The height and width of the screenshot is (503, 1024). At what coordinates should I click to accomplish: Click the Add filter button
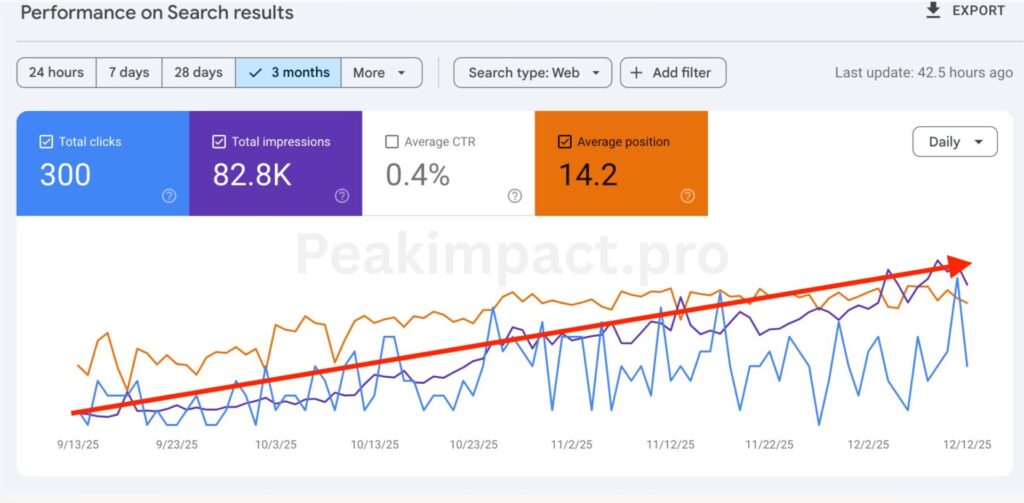[673, 73]
